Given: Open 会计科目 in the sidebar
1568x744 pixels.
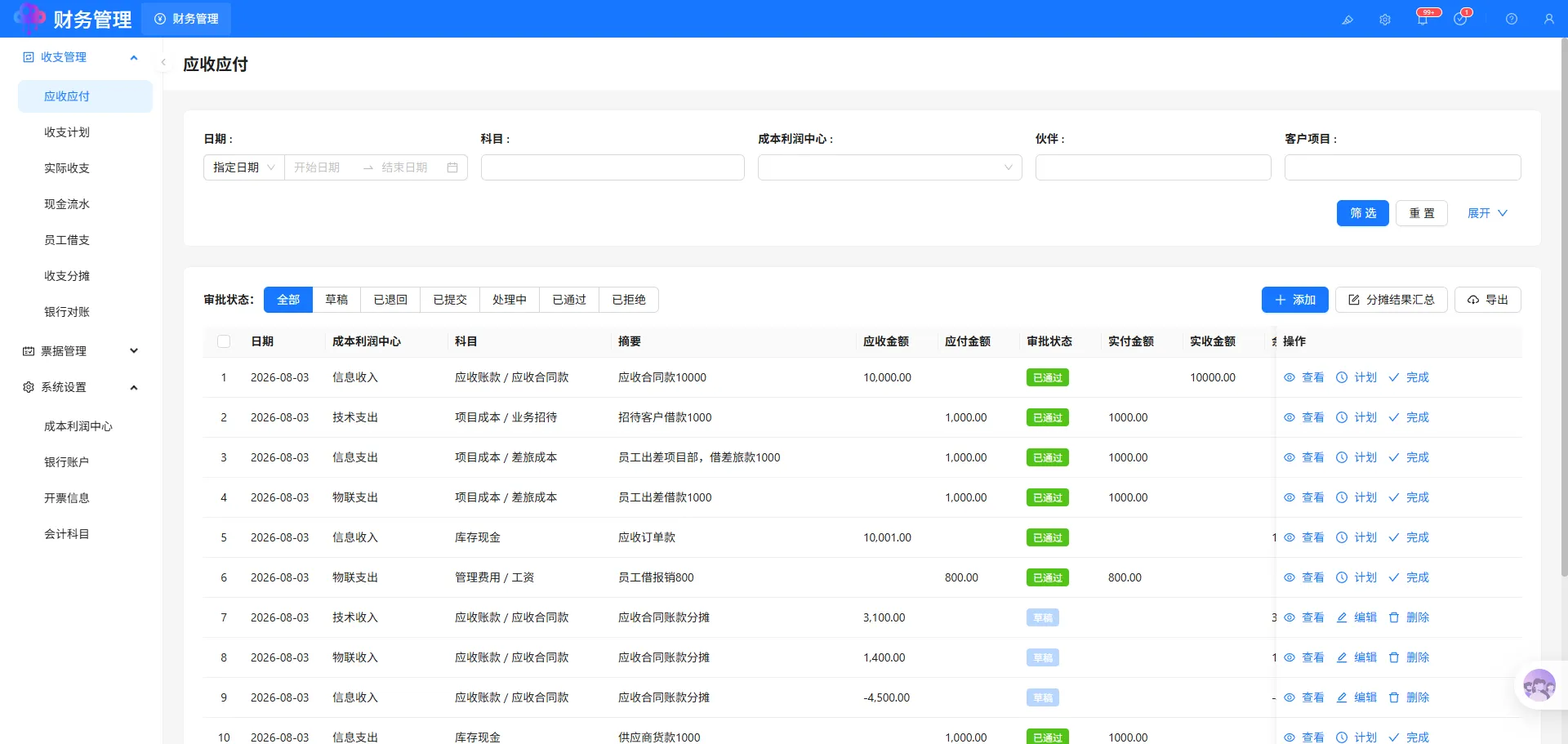Looking at the screenshot, I should pyautogui.click(x=85, y=534).
